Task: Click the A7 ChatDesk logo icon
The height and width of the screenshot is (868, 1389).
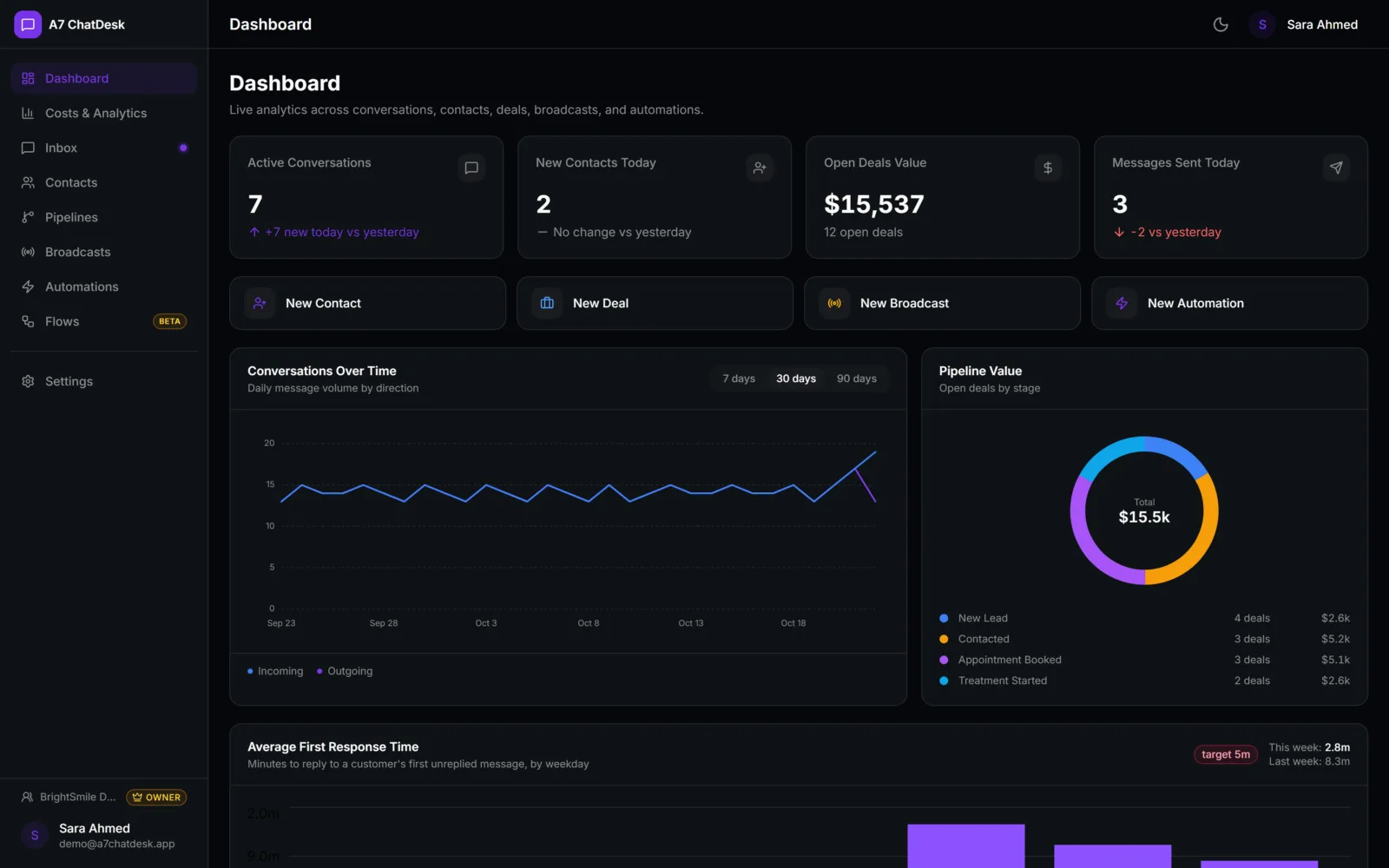Action: coord(28,24)
